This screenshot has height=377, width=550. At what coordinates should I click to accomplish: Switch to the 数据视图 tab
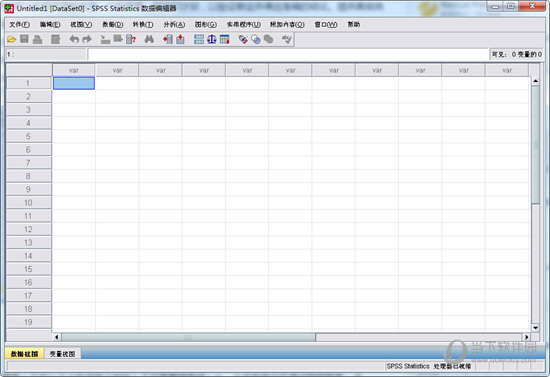pos(24,354)
